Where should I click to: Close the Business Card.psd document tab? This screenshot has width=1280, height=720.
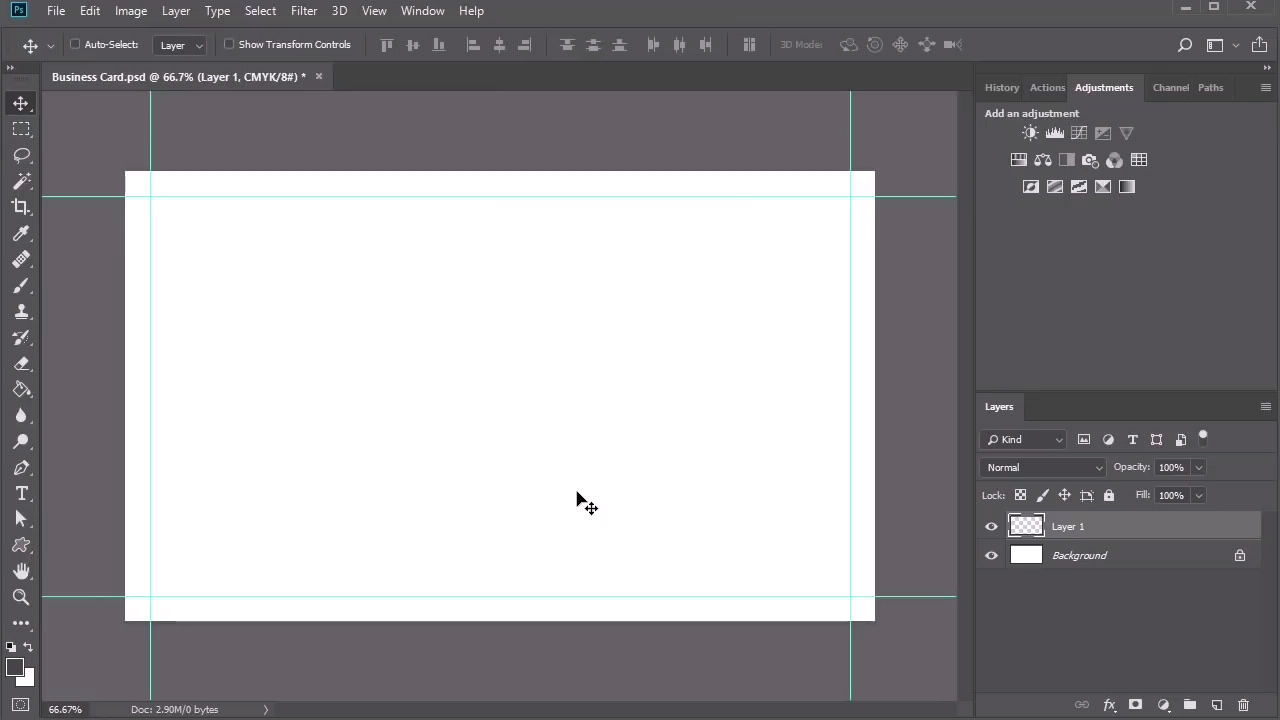(319, 76)
